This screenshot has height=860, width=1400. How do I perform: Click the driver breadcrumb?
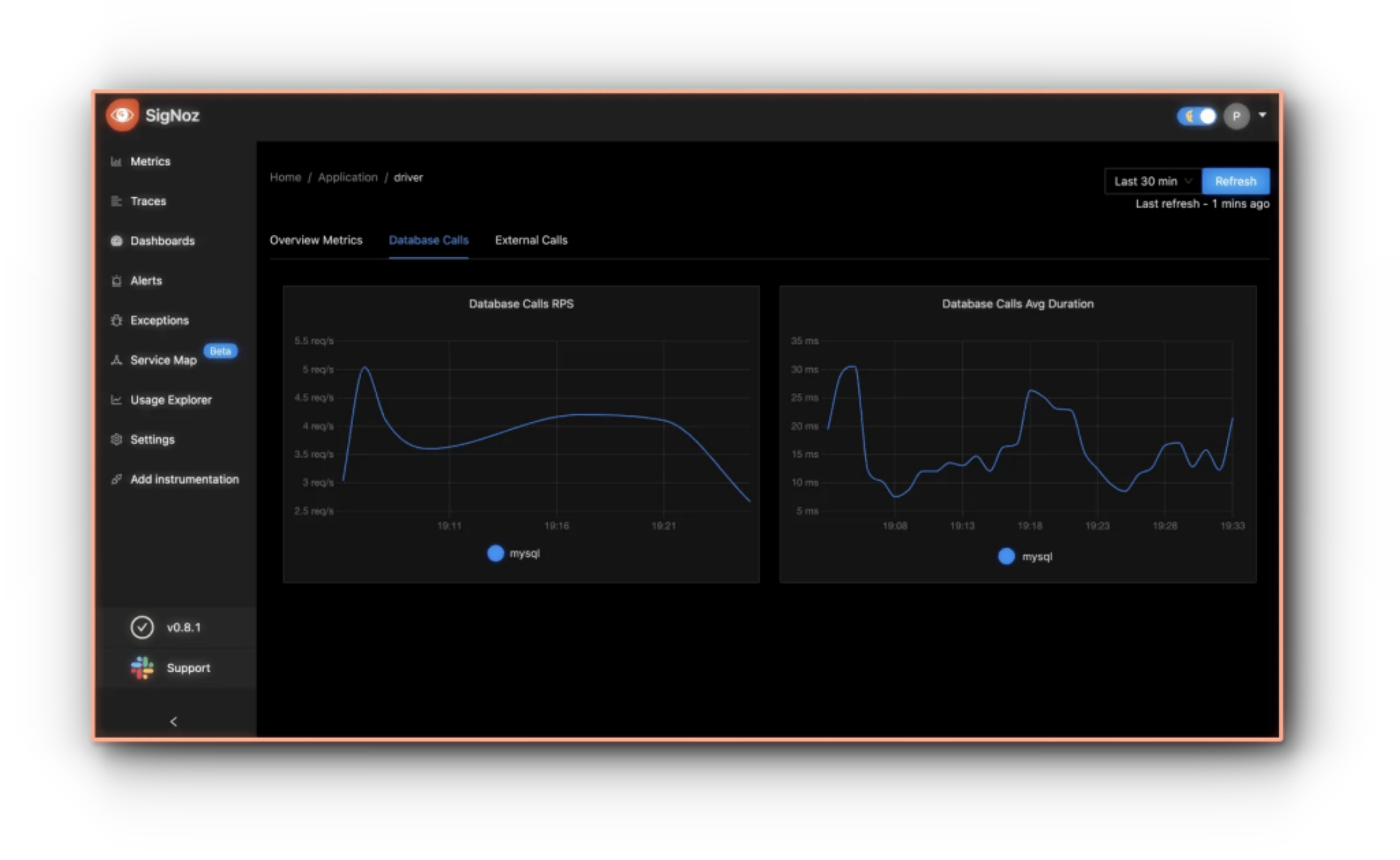(408, 177)
